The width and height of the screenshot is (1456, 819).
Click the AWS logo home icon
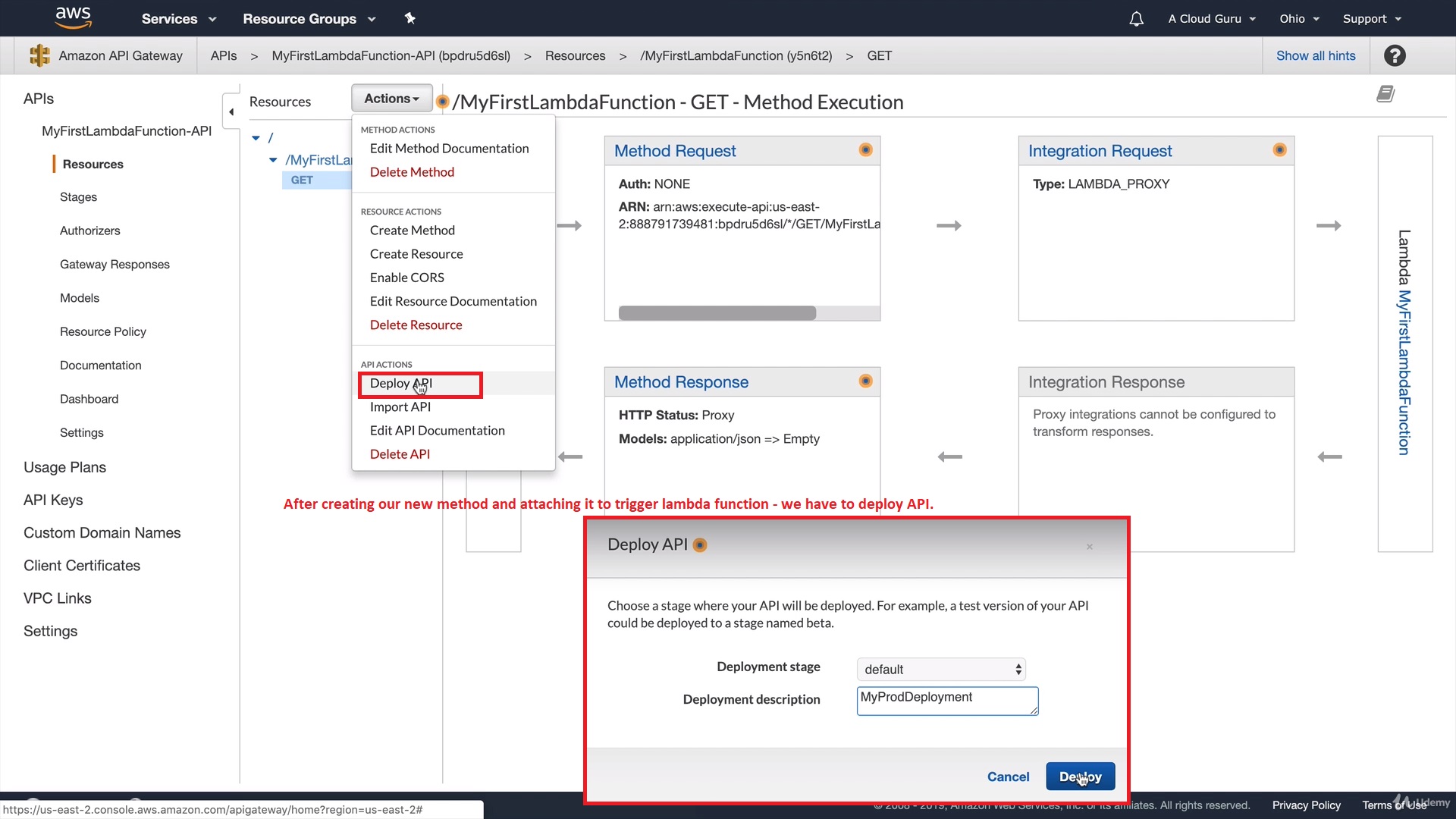[x=73, y=17]
